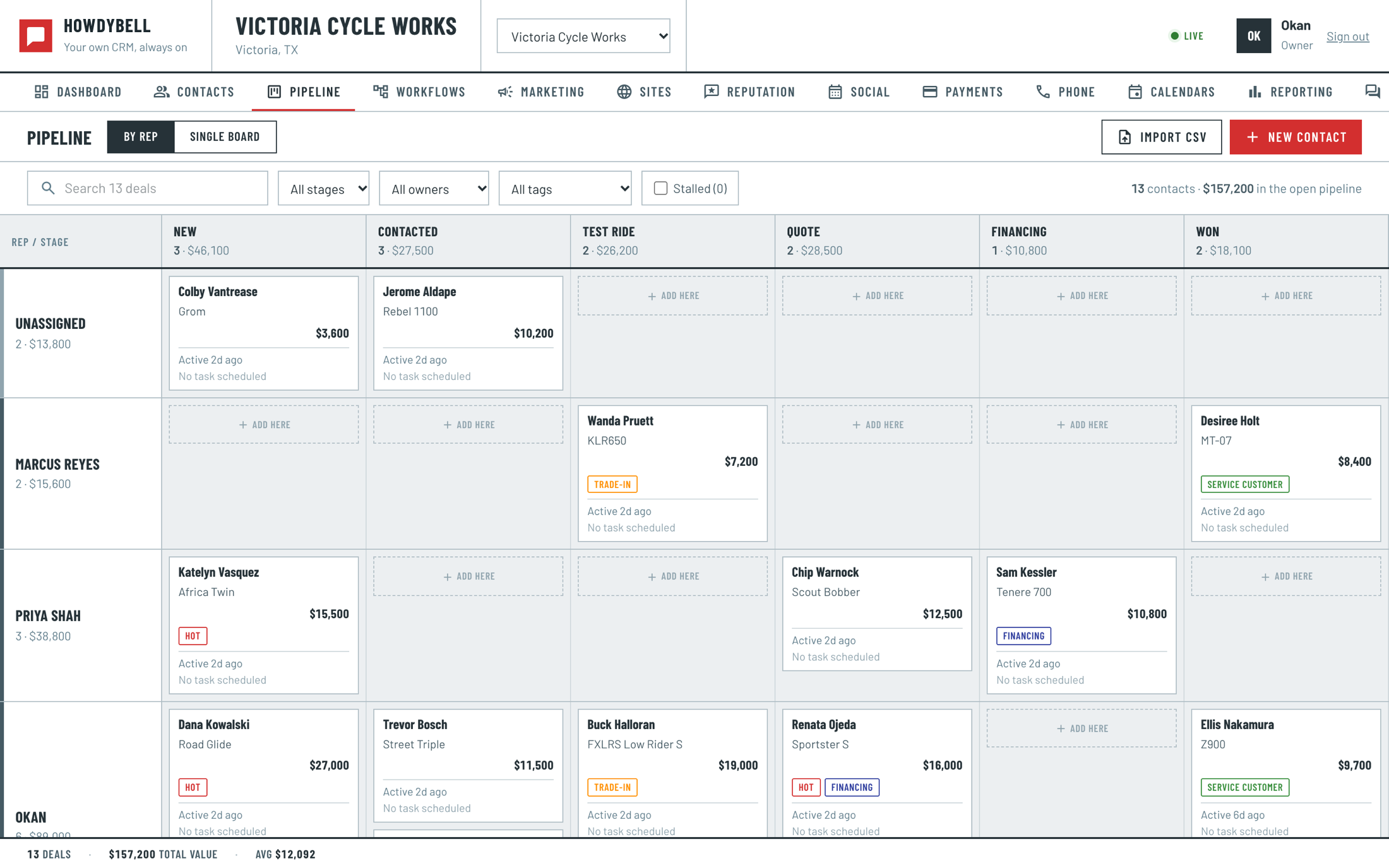Open the All tags filter dropdown
This screenshot has width=1389, height=868.
coord(565,188)
